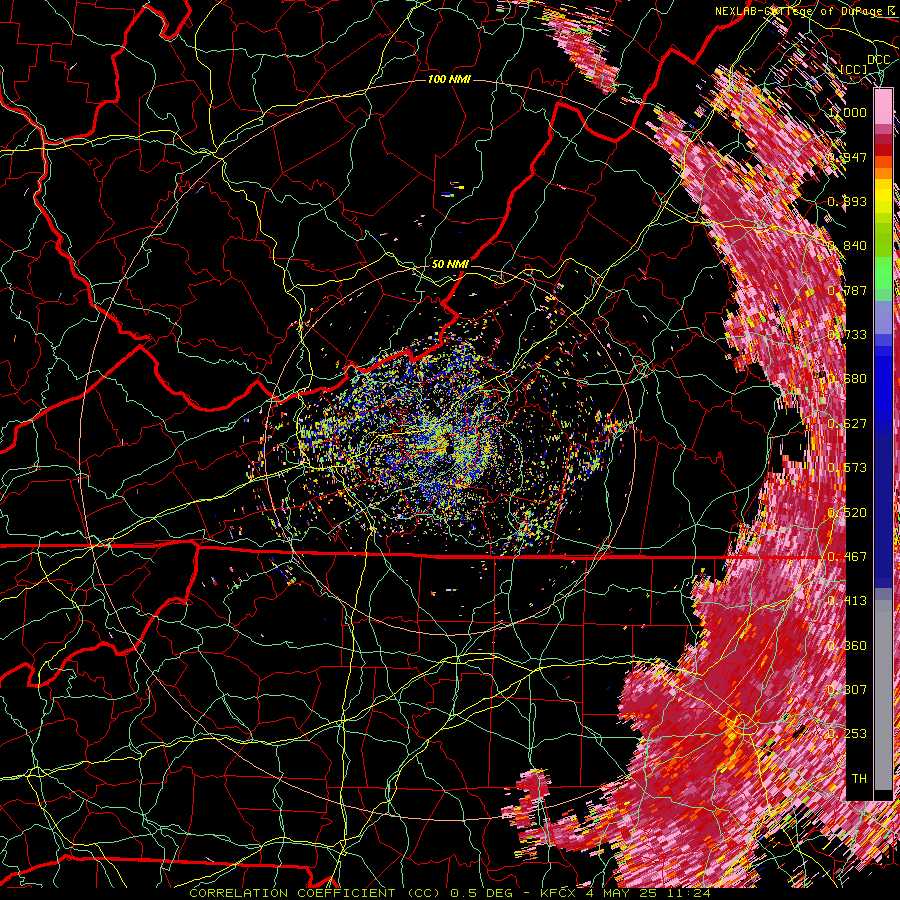The width and height of the screenshot is (900, 900).
Task: Pick the yellow swatch on the color bar
Action: [x=883, y=197]
